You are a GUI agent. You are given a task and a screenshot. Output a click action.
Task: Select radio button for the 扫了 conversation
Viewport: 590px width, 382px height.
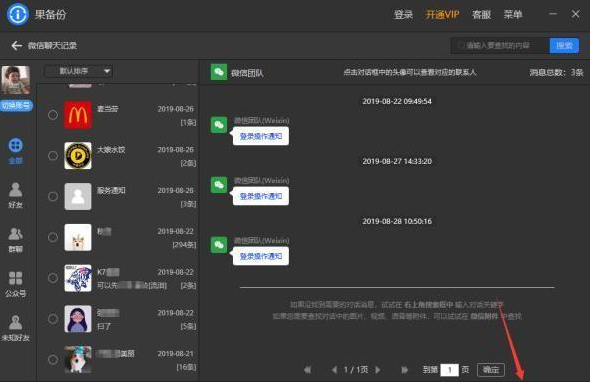(53, 319)
